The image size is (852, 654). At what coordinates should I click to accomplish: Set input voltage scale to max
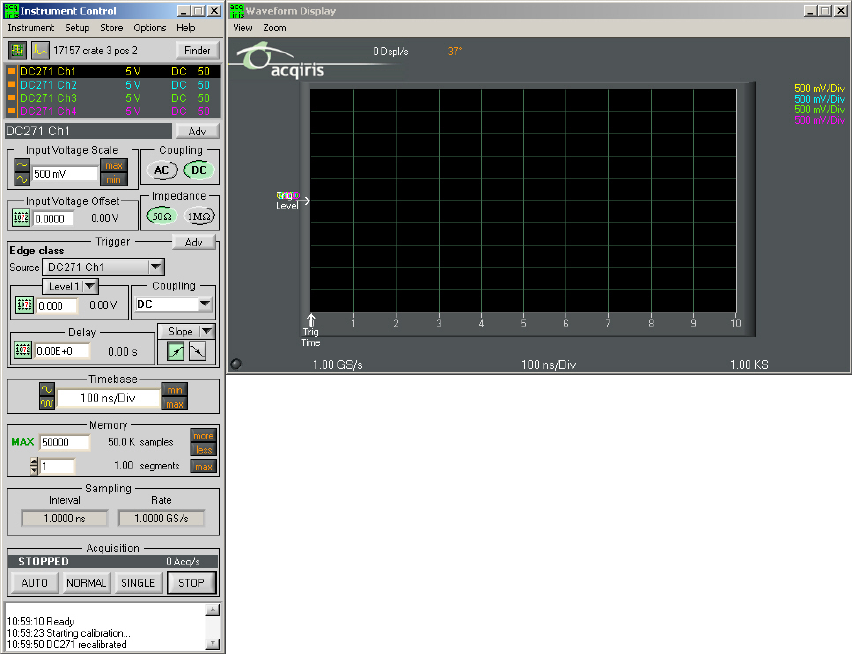[x=114, y=166]
